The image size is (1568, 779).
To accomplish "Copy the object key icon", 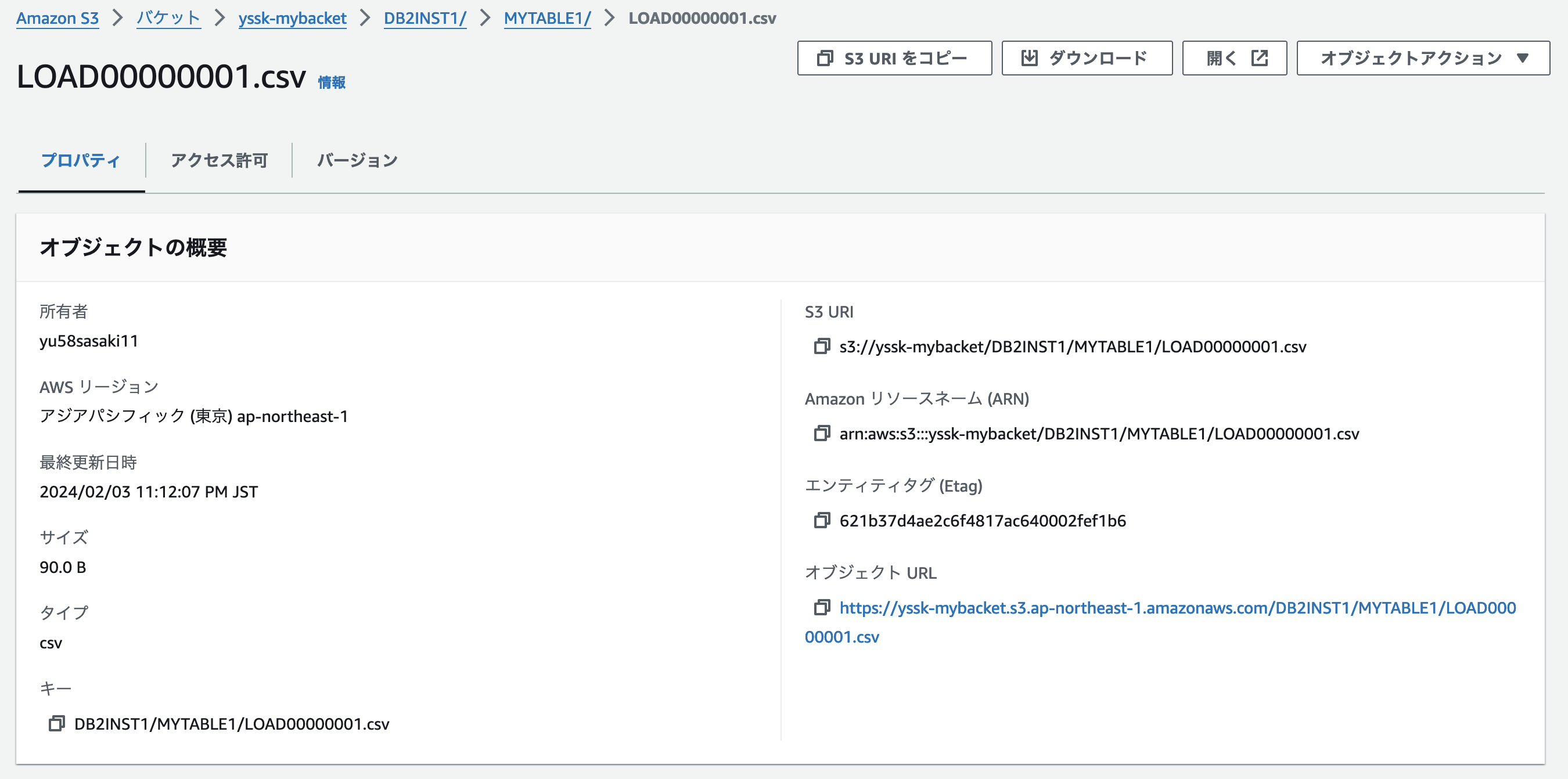I will [x=56, y=724].
